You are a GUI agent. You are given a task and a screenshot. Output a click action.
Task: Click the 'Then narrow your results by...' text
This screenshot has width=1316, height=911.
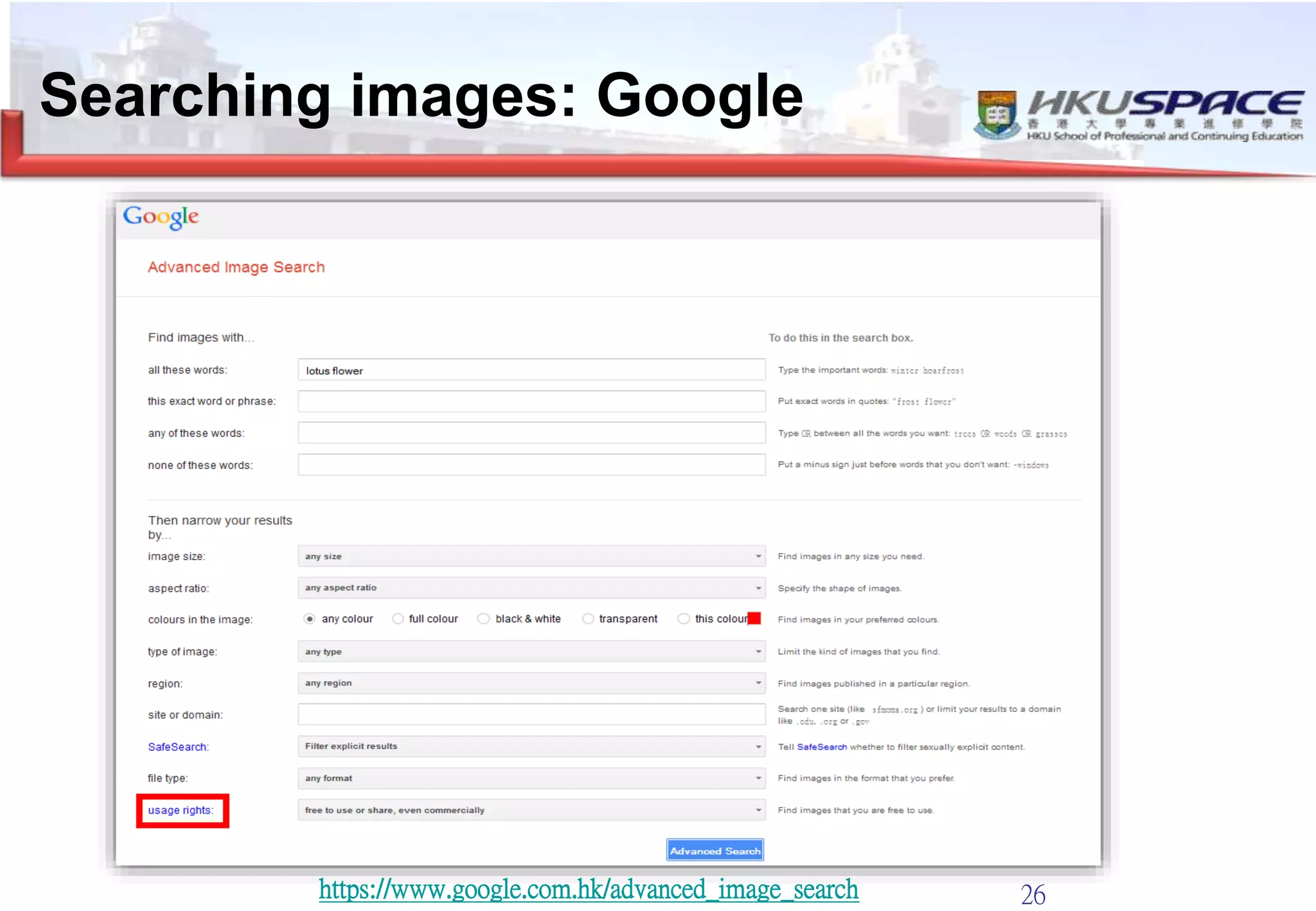click(220, 527)
